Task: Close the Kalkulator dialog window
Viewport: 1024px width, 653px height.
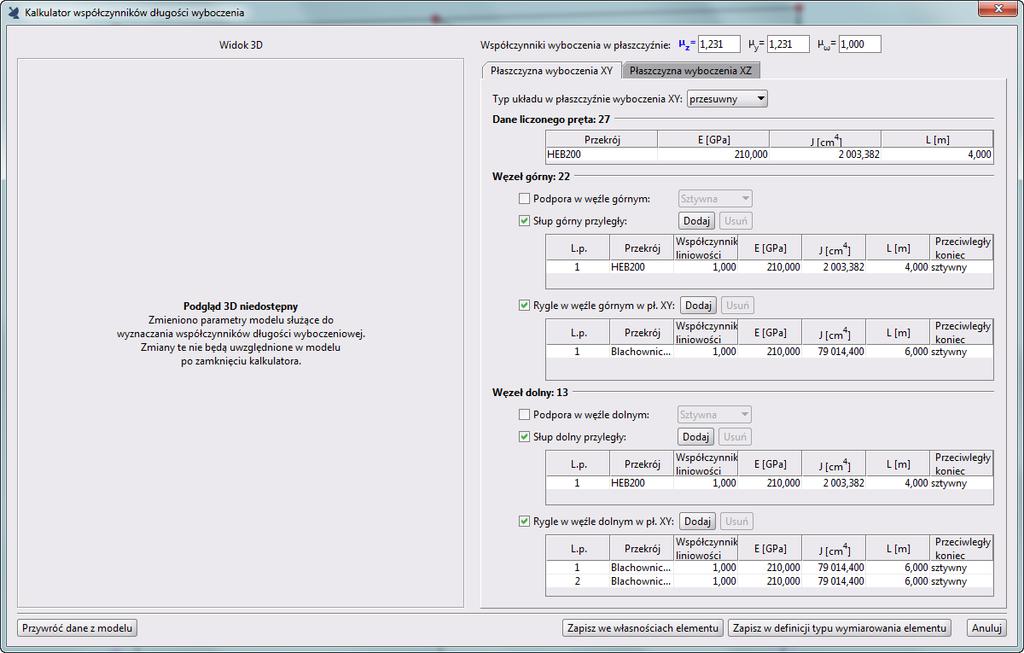Action: [999, 9]
